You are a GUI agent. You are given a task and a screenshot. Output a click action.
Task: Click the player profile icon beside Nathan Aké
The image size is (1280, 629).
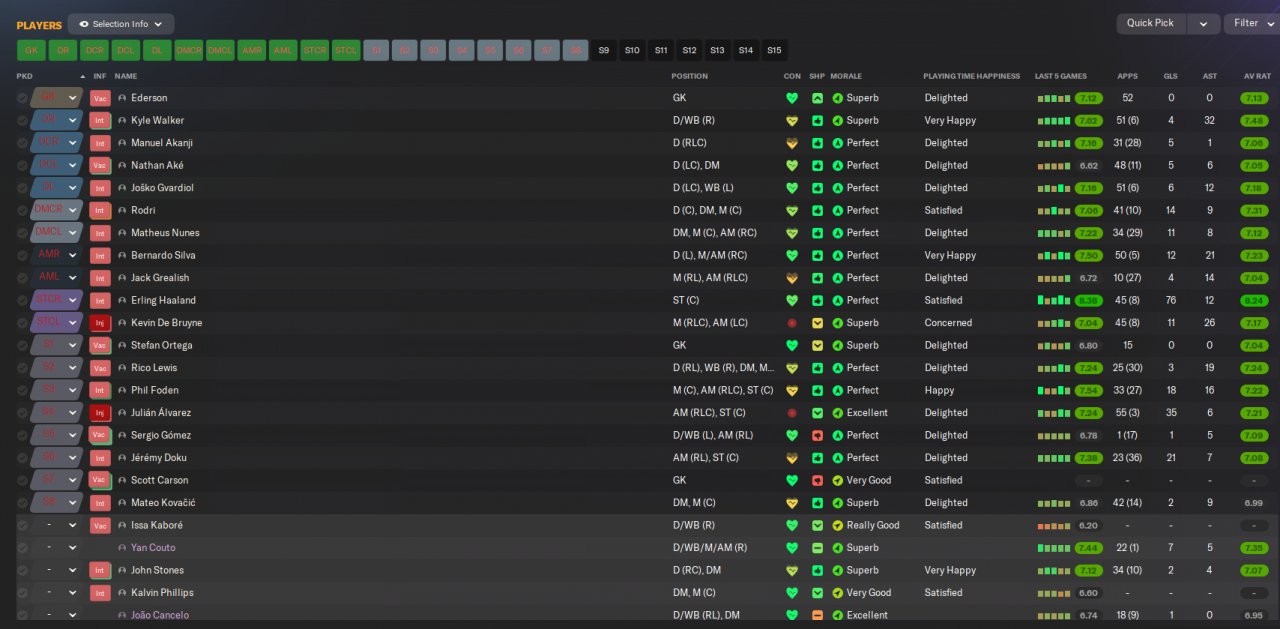[x=122, y=165]
